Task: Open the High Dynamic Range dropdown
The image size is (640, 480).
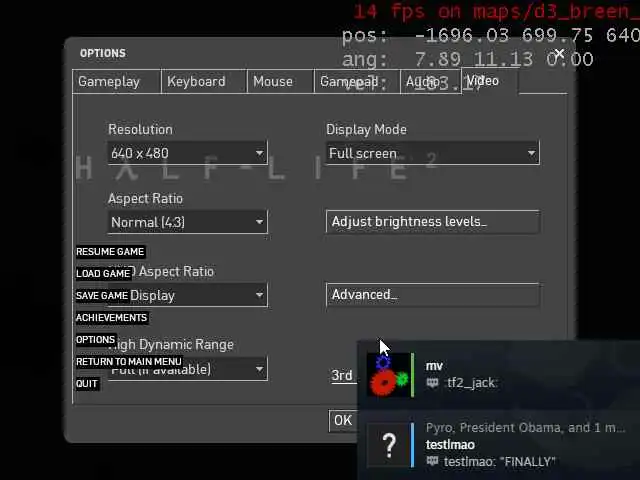Action: point(187,369)
